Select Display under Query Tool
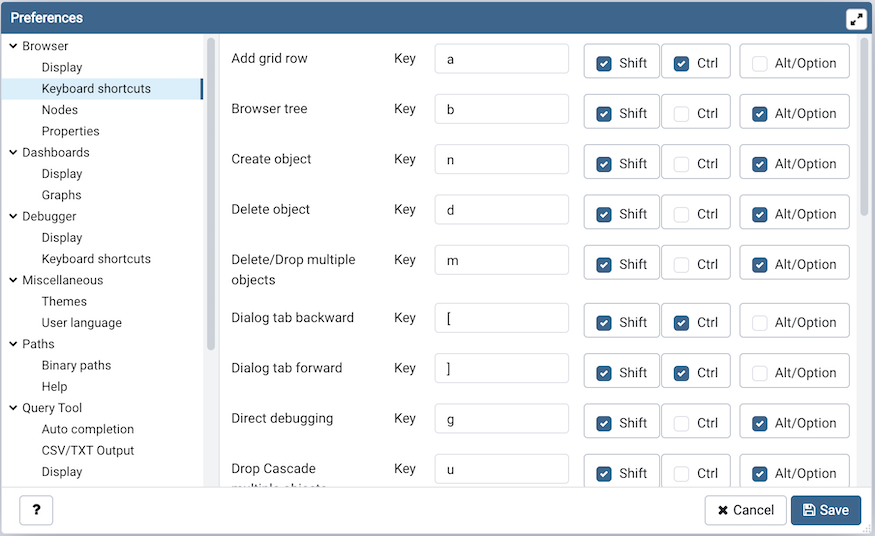The image size is (875, 536). [x=62, y=472]
